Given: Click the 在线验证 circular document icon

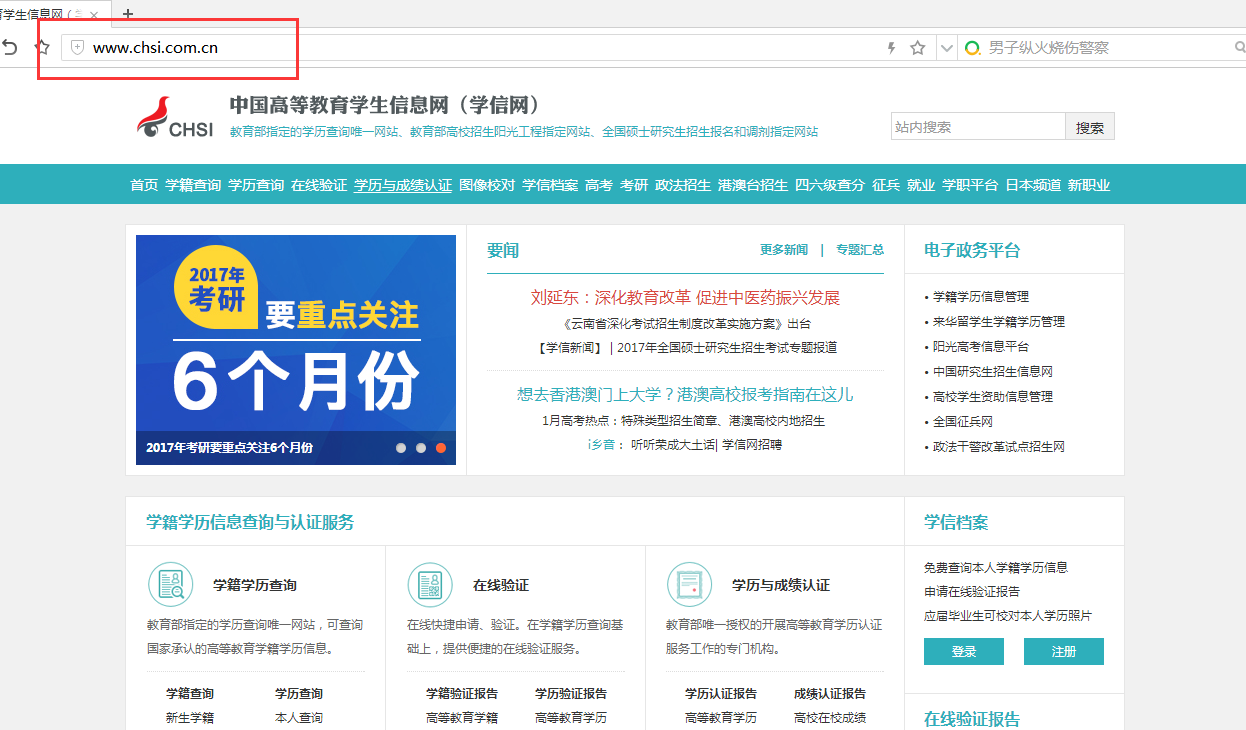Looking at the screenshot, I should tap(430, 584).
